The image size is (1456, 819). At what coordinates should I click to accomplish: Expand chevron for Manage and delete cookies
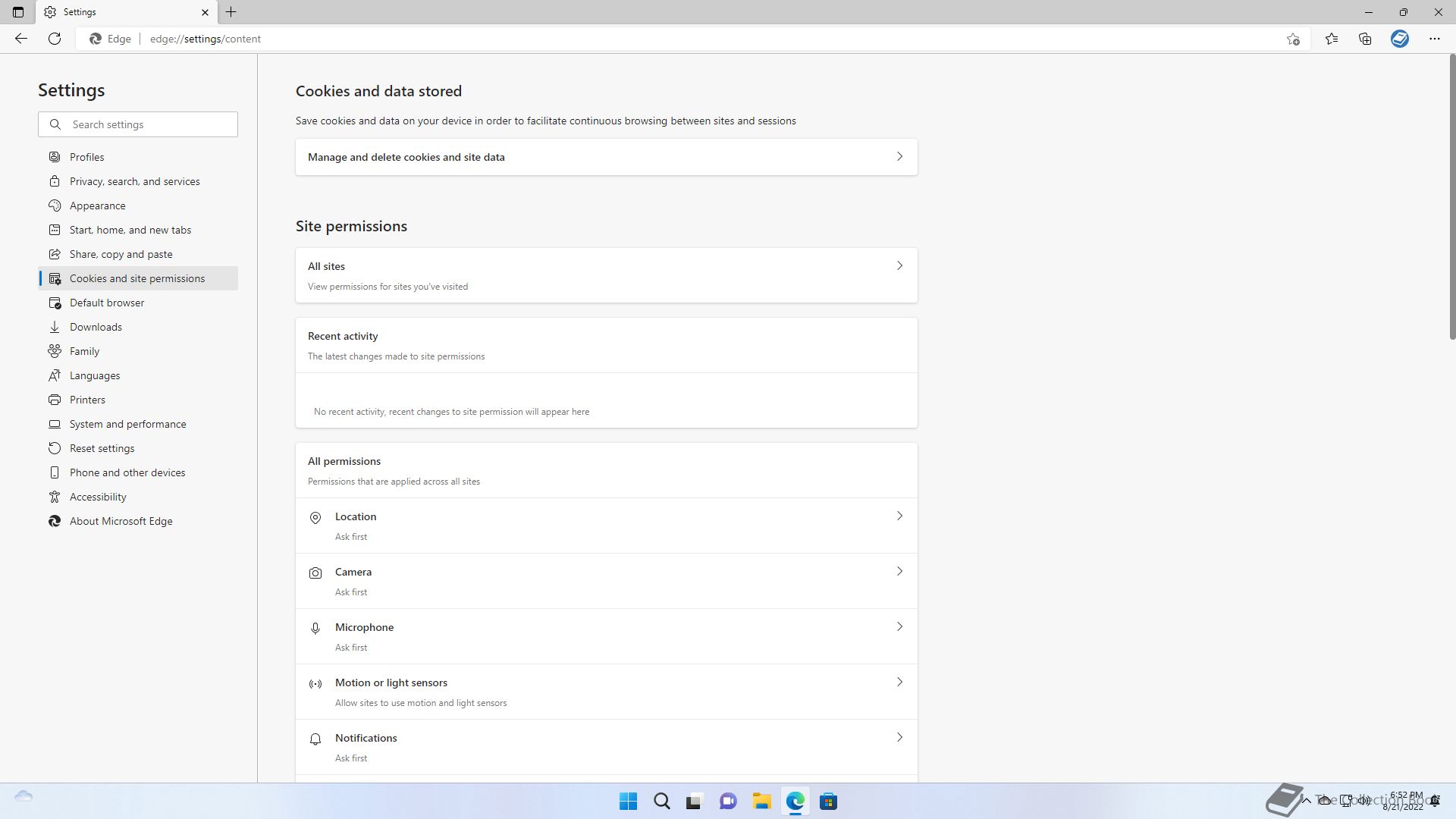point(899,157)
